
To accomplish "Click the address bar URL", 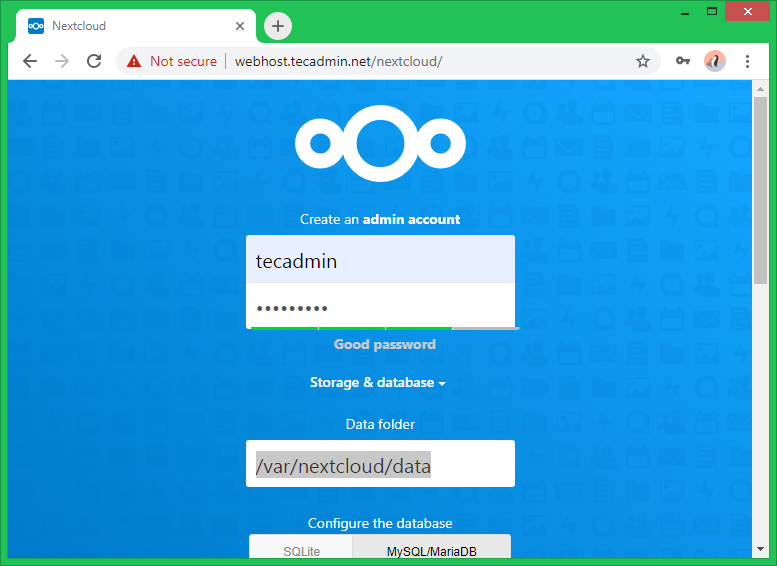I will pyautogui.click(x=338, y=61).
